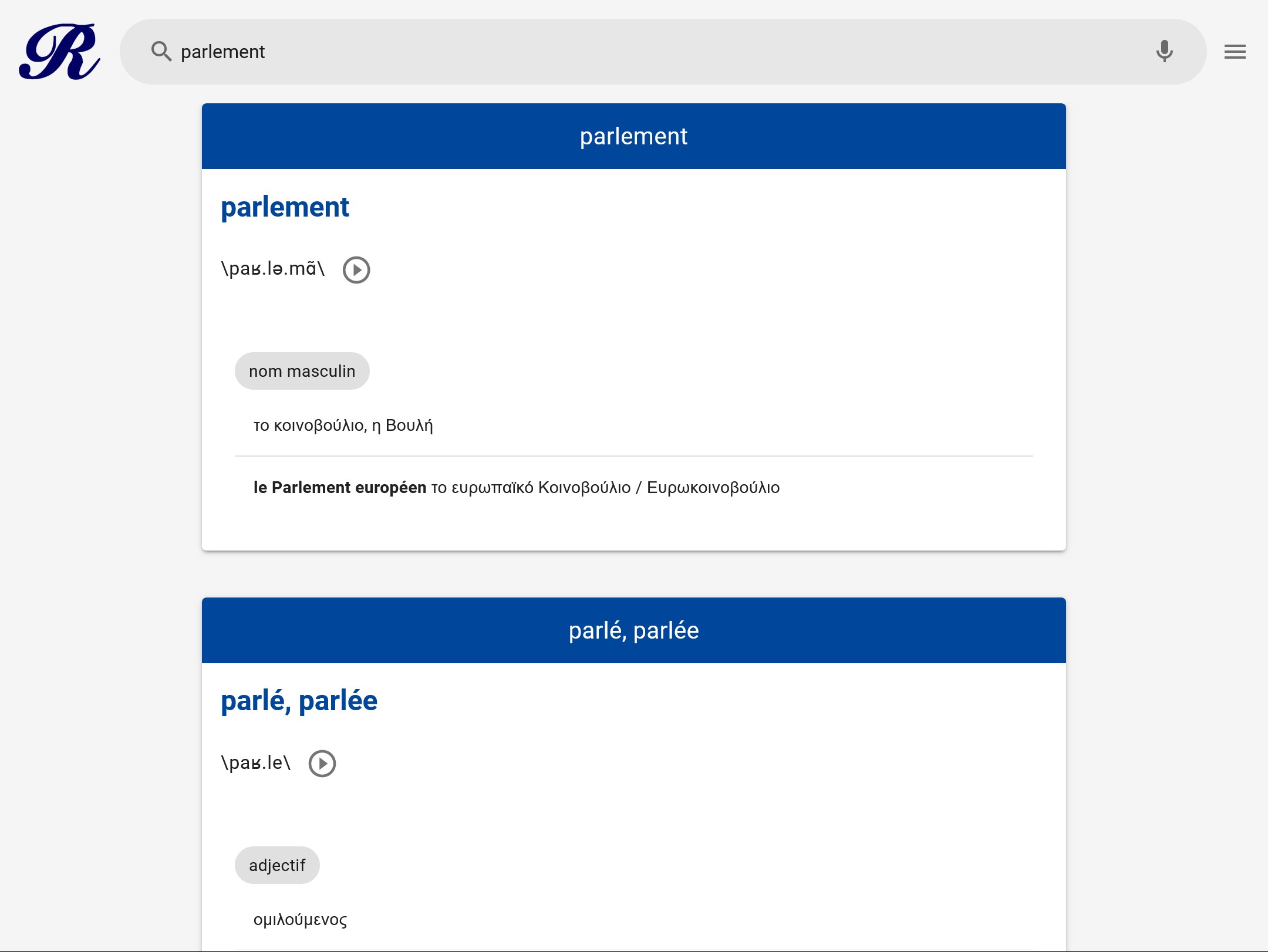Click the blue parlement card header
This screenshot has height=952, width=1268.
point(633,136)
